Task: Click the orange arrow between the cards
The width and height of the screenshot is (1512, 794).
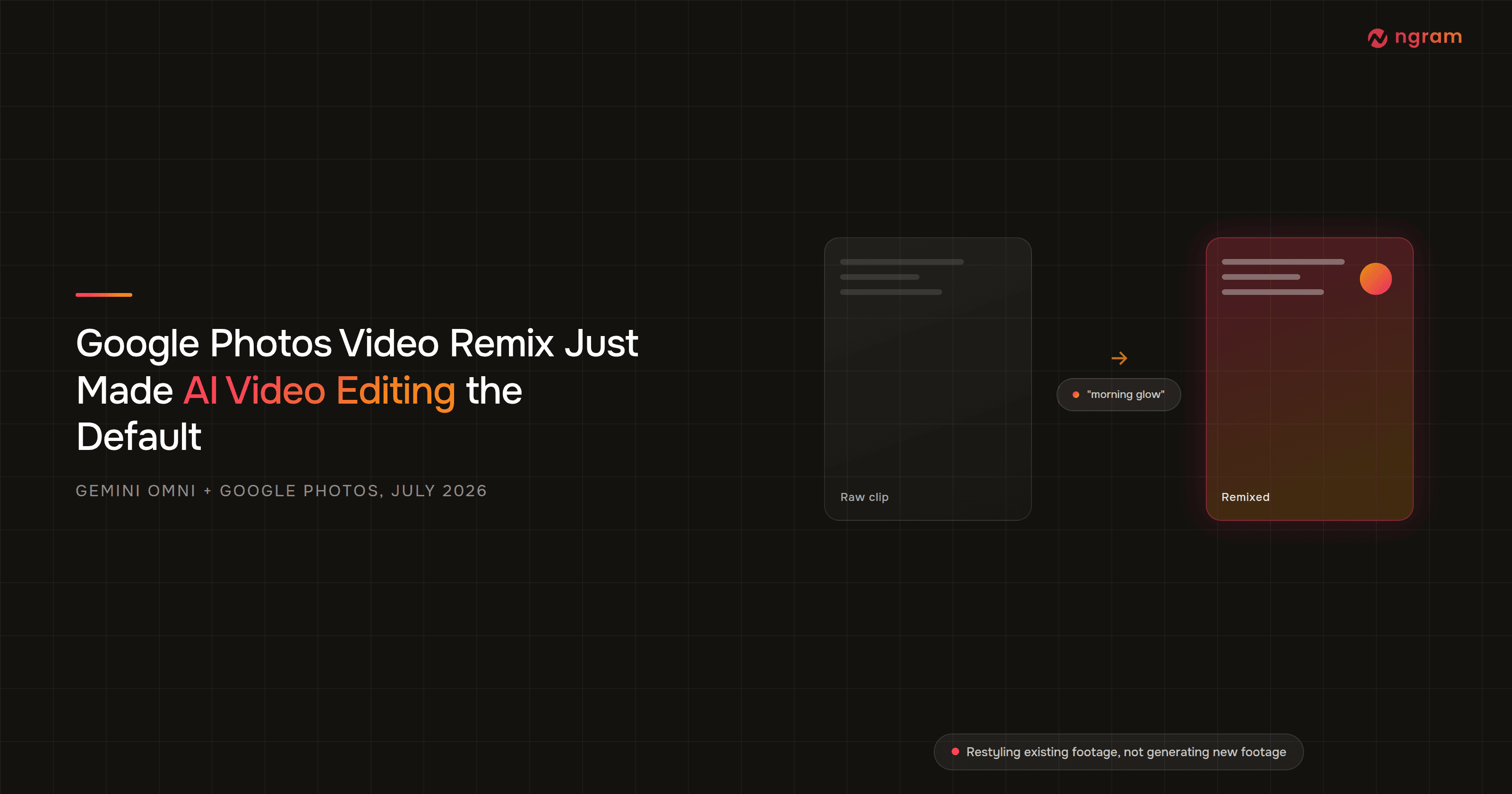Action: pyautogui.click(x=1119, y=358)
